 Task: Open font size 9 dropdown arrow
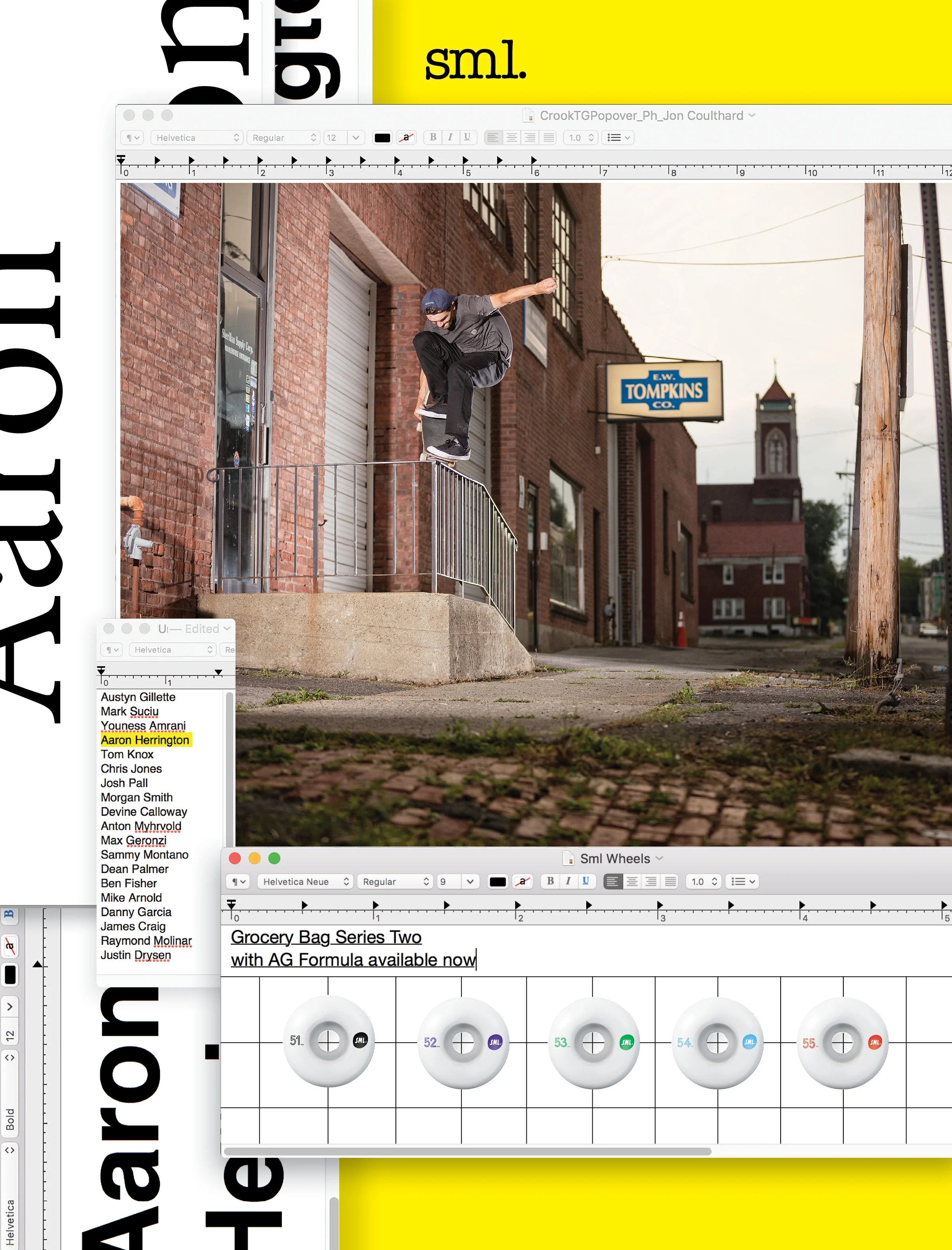(470, 881)
